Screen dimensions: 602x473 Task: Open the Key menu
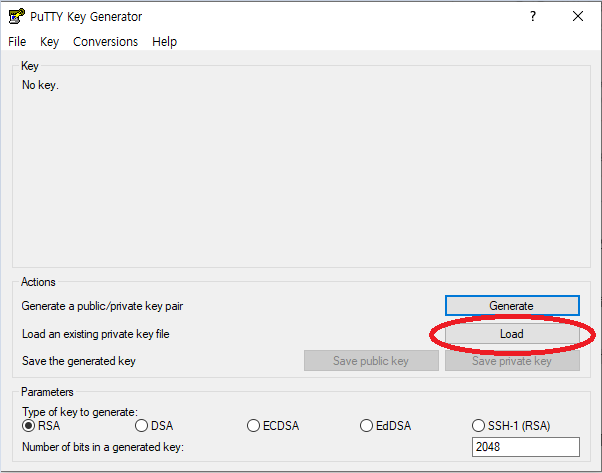[49, 41]
